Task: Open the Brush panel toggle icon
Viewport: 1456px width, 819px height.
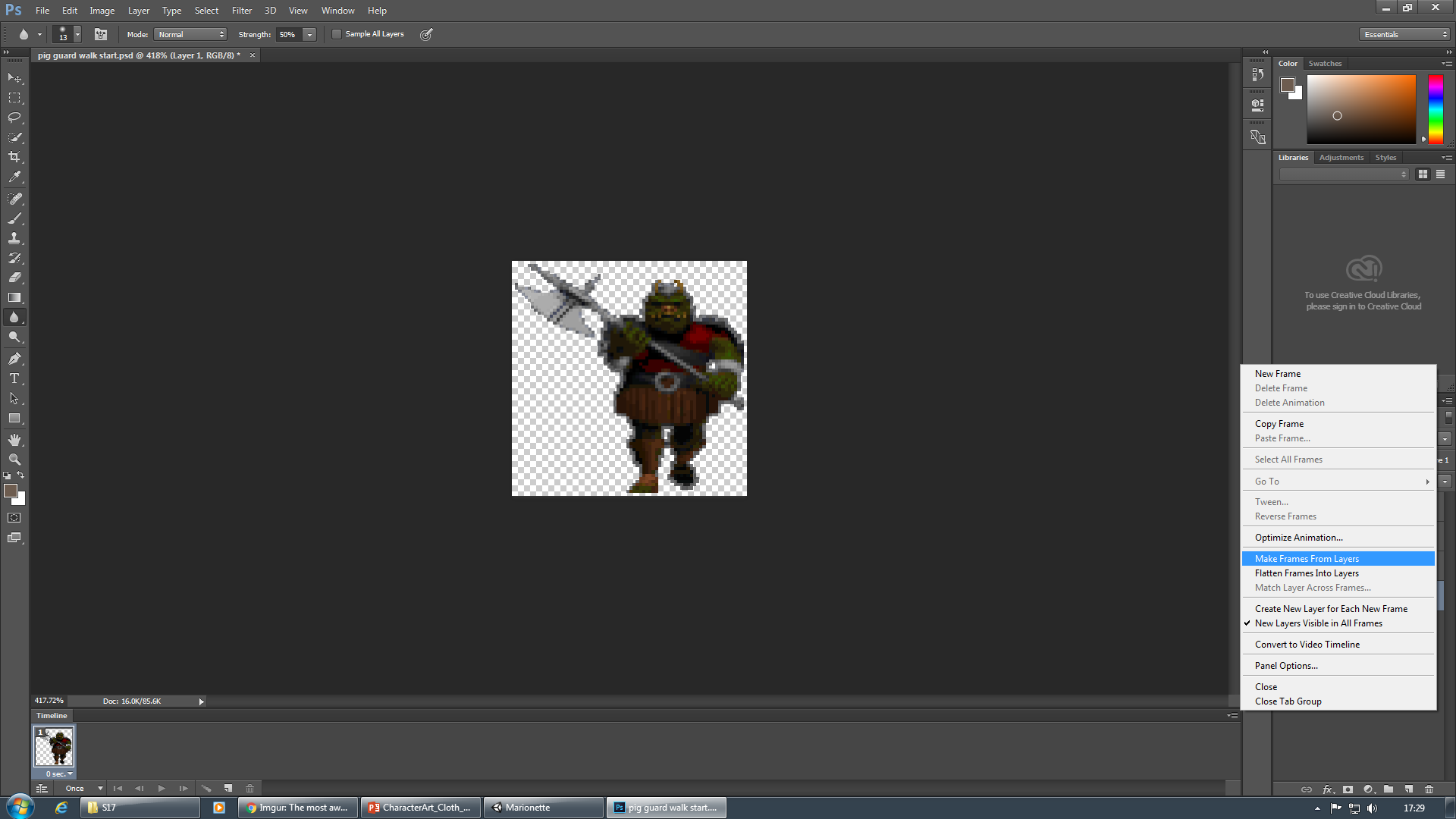Action: pos(101,34)
